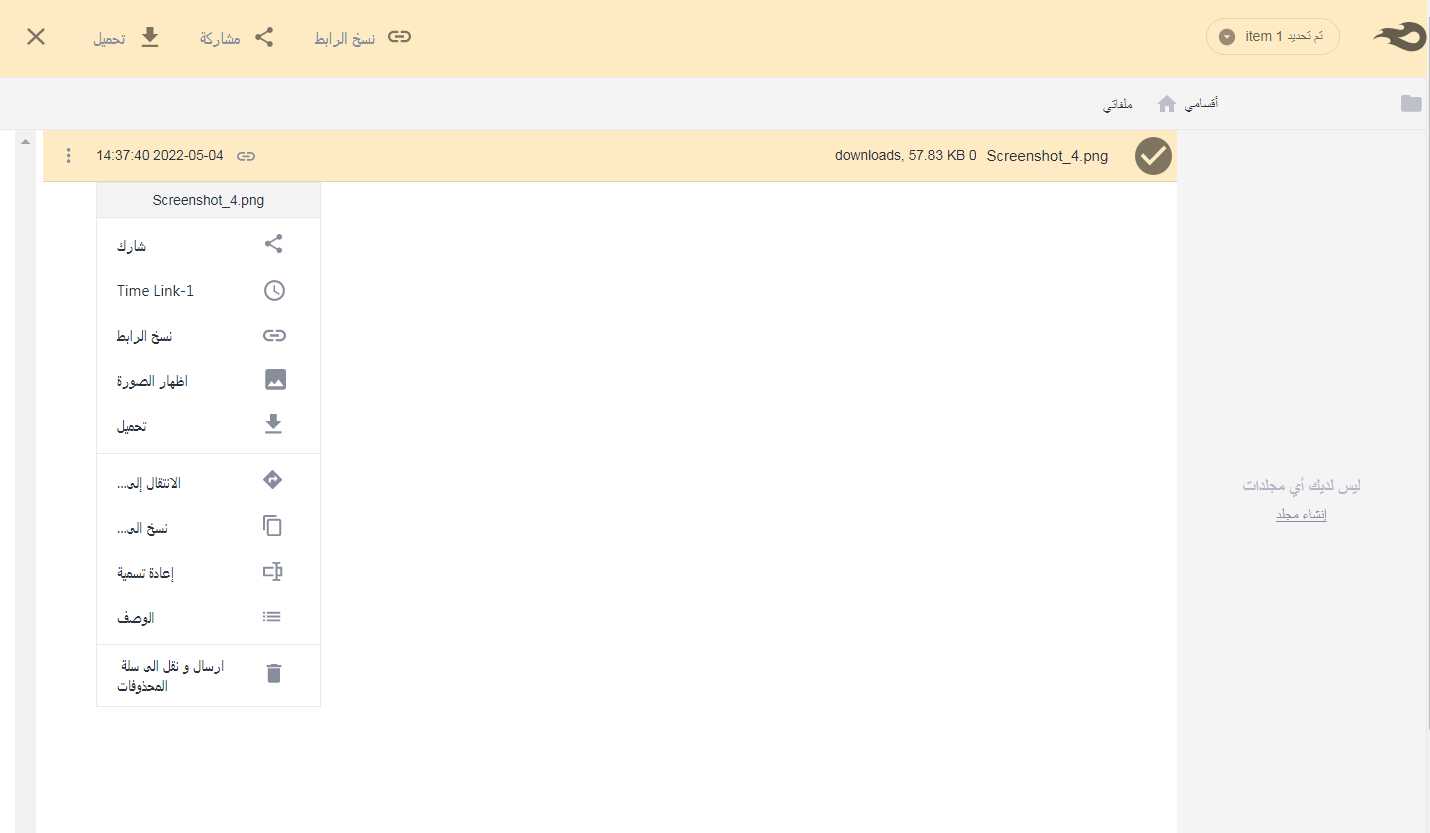1430x833 pixels.
Task: Click the file date 14:37:40 2022-05-04
Action: (160, 156)
